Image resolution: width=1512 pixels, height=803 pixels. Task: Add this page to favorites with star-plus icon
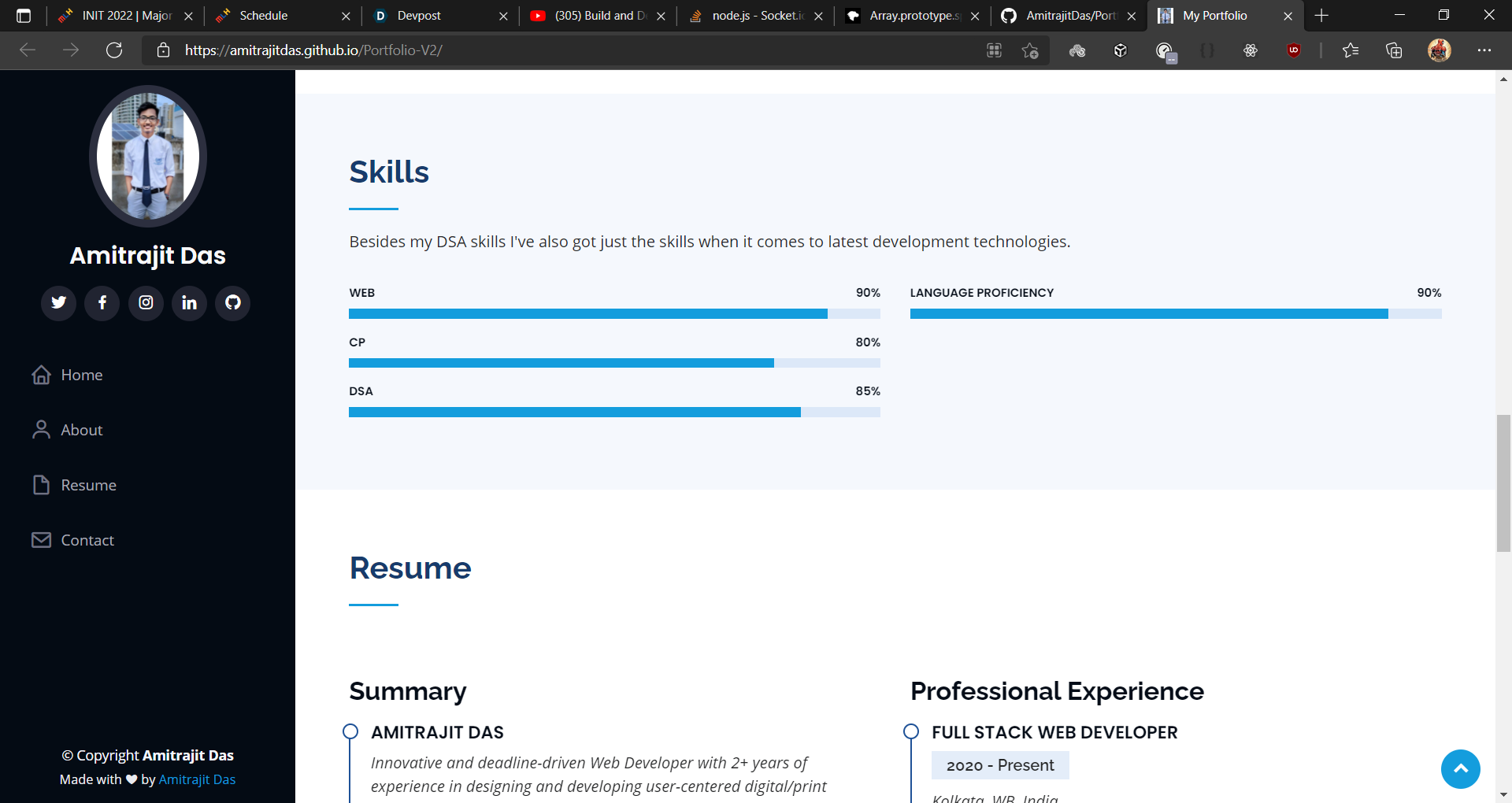[x=1030, y=50]
